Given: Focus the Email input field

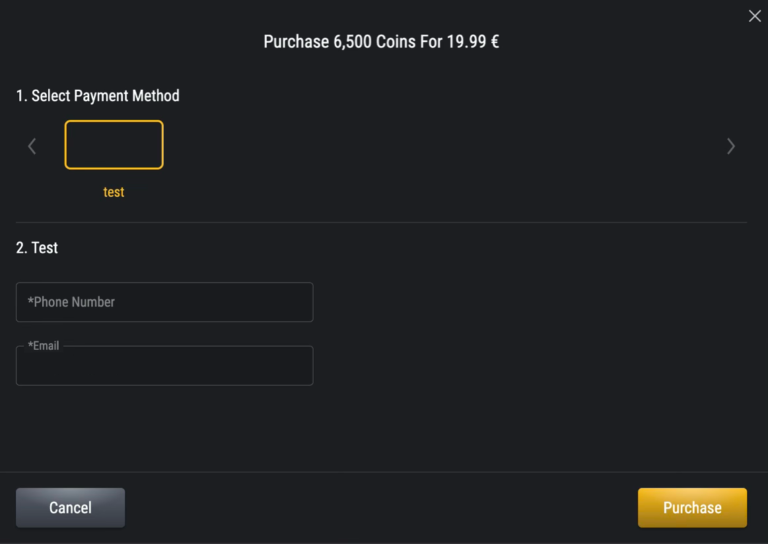Looking at the screenshot, I should pyautogui.click(x=165, y=368).
